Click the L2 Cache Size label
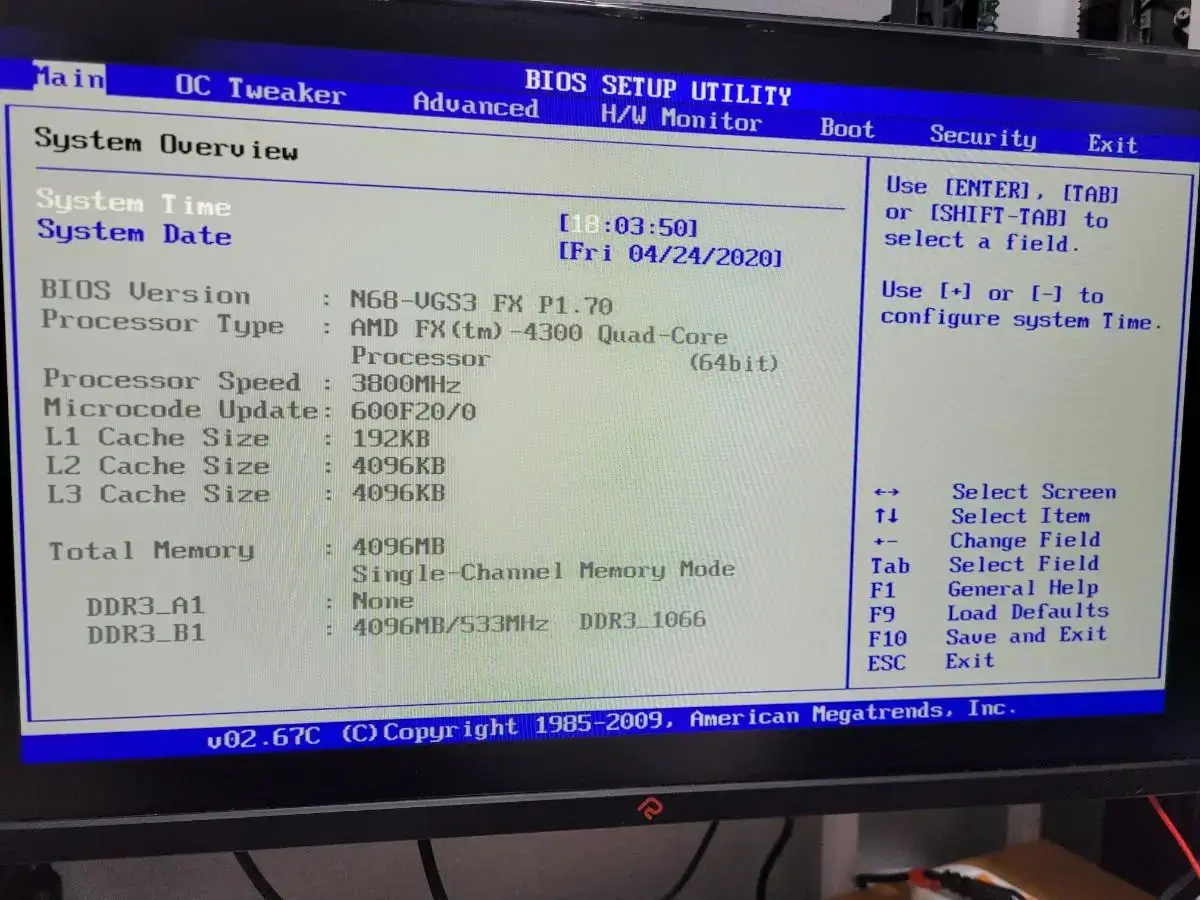The image size is (1200, 900). [x=158, y=465]
